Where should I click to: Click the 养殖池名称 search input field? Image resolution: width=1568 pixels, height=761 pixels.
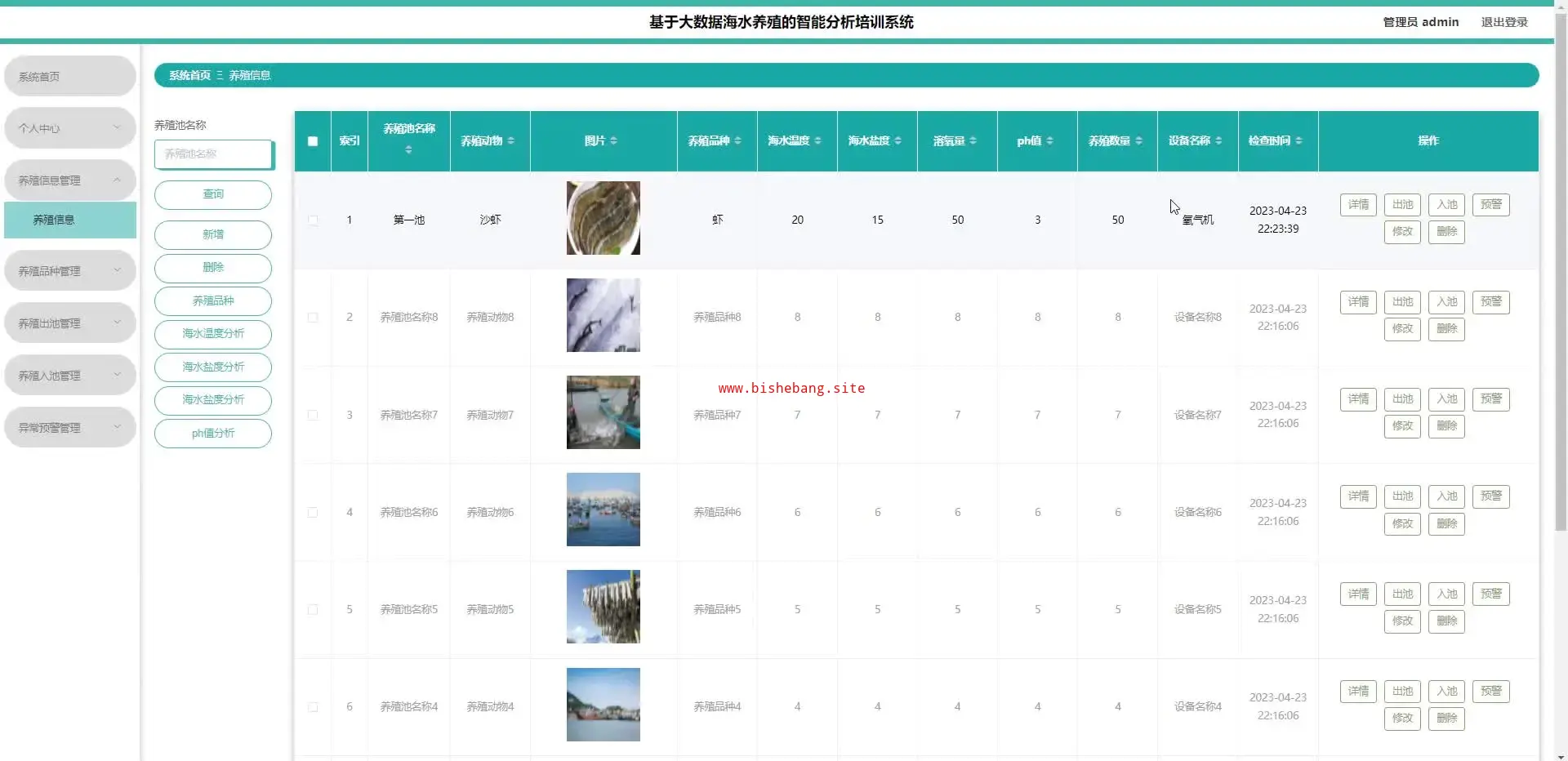coord(213,154)
